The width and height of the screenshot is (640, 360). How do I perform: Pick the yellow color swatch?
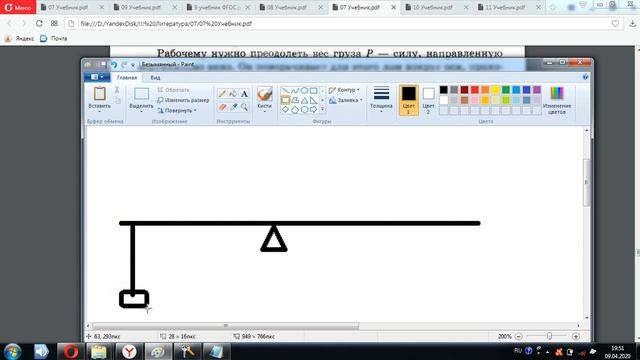495,90
